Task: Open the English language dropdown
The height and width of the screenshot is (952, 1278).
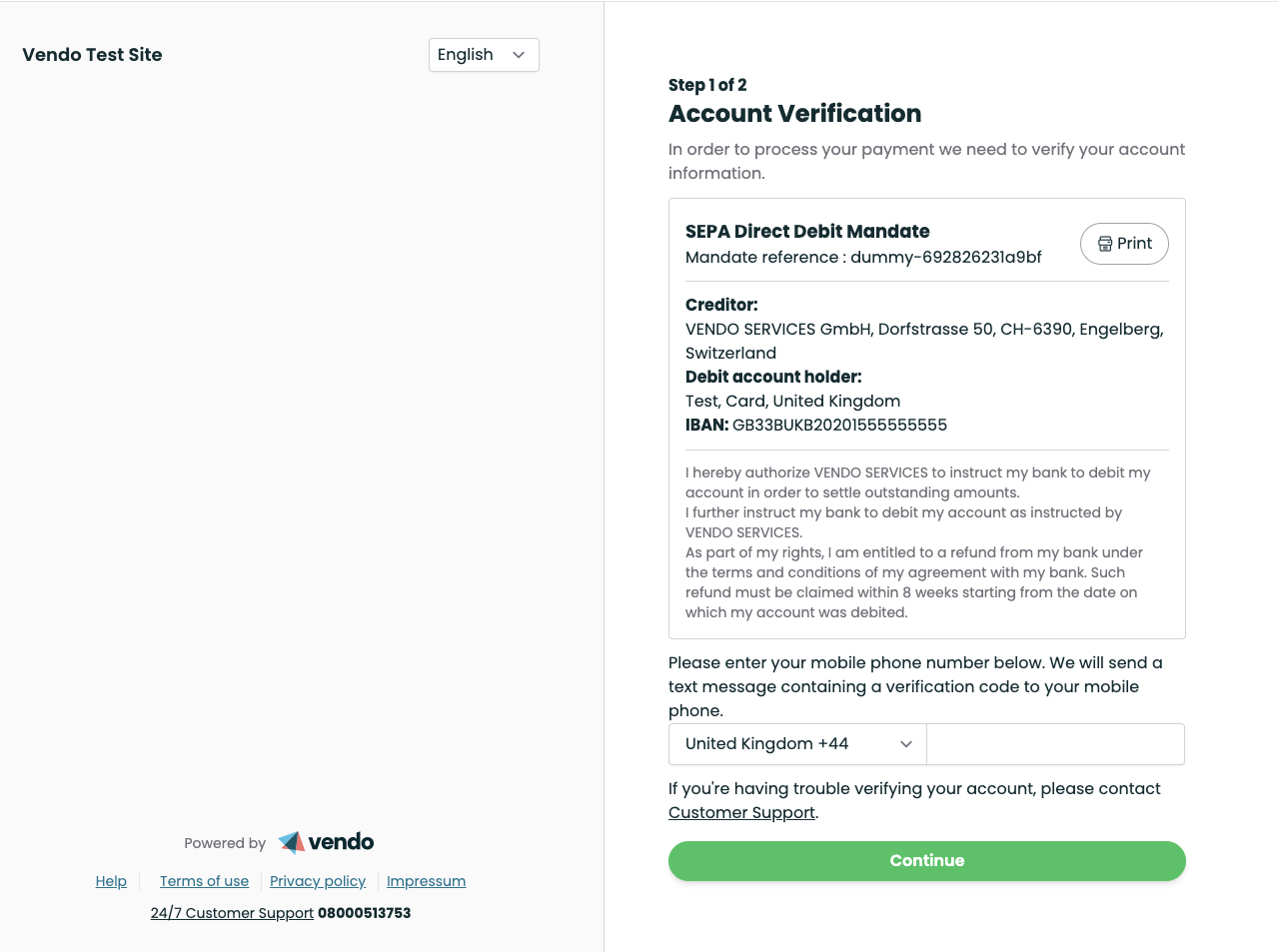Action: coord(484,55)
